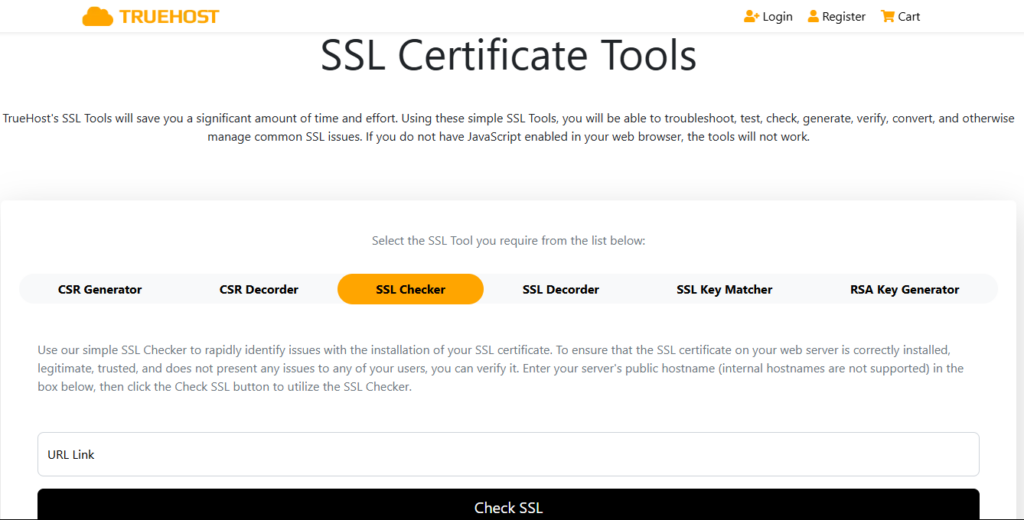The width and height of the screenshot is (1024, 520).
Task: Go to the Cart page
Action: pyautogui.click(x=908, y=16)
